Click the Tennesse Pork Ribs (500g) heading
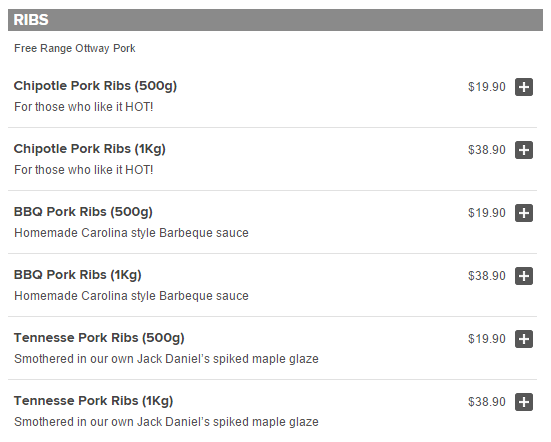 [x=99, y=338]
